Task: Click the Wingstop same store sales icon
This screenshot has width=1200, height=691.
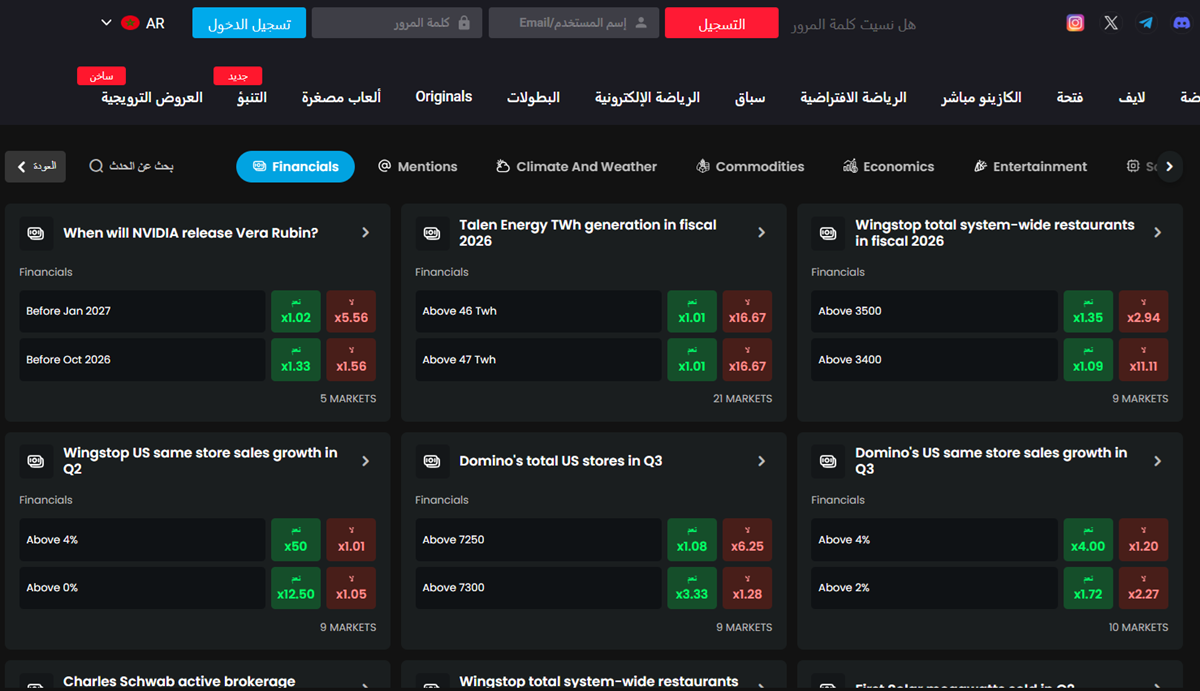Action: pos(36,461)
